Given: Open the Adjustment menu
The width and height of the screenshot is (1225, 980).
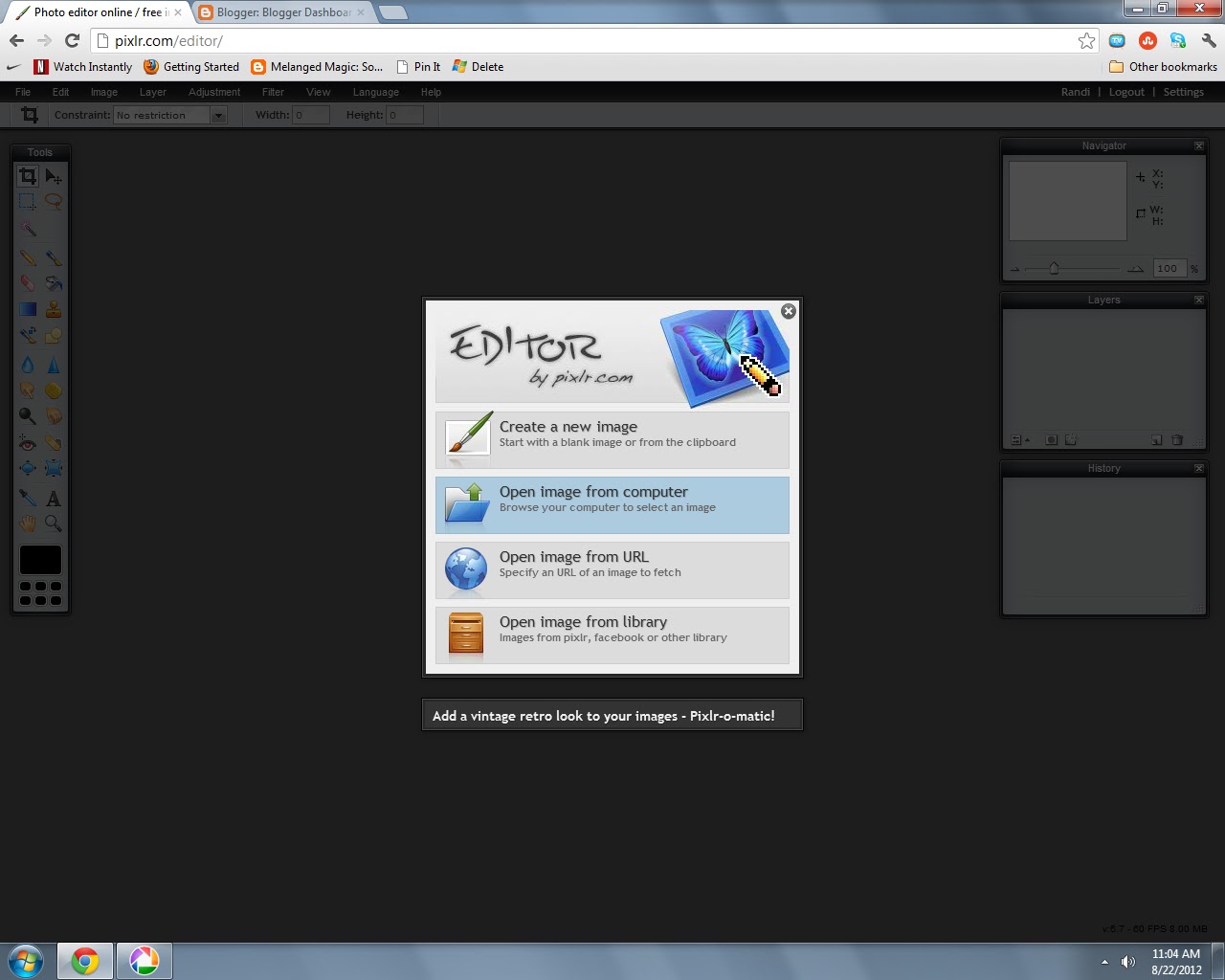Looking at the screenshot, I should (x=214, y=92).
